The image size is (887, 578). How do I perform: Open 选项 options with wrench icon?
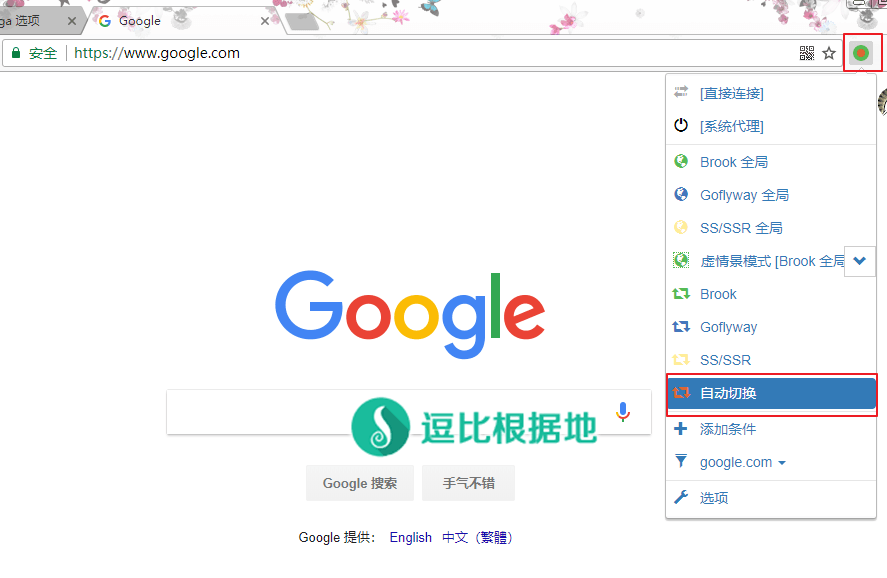(x=713, y=498)
